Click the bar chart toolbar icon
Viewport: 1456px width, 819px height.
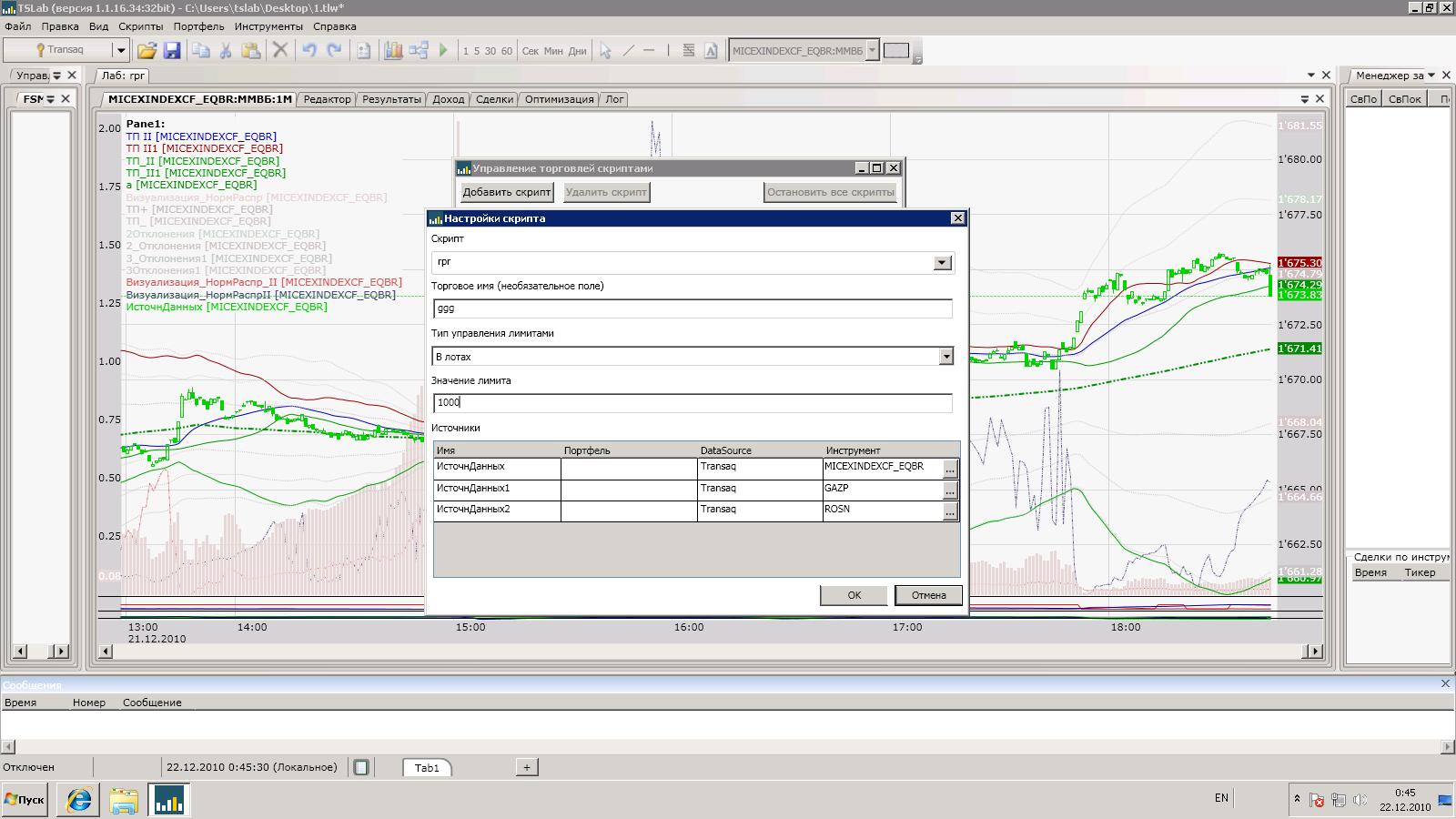393,51
